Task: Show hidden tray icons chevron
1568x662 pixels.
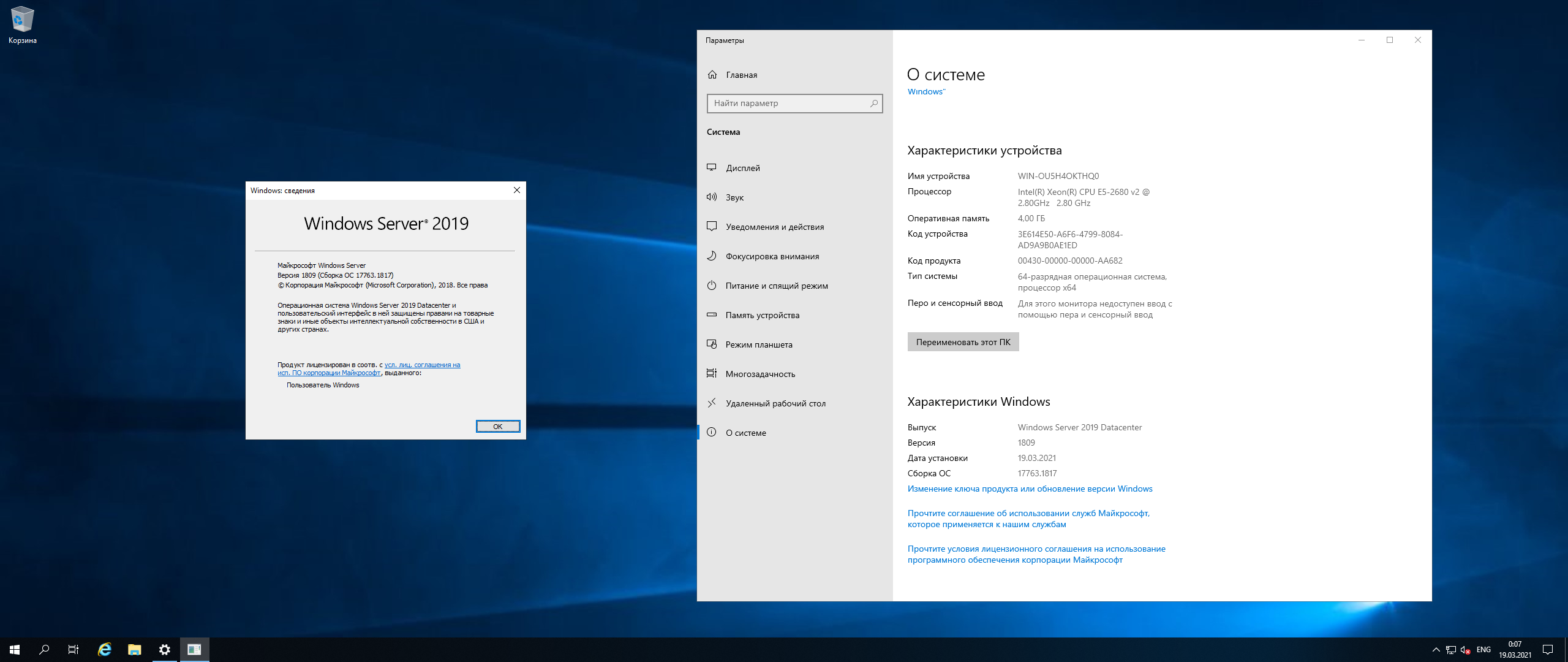Action: coord(1436,650)
